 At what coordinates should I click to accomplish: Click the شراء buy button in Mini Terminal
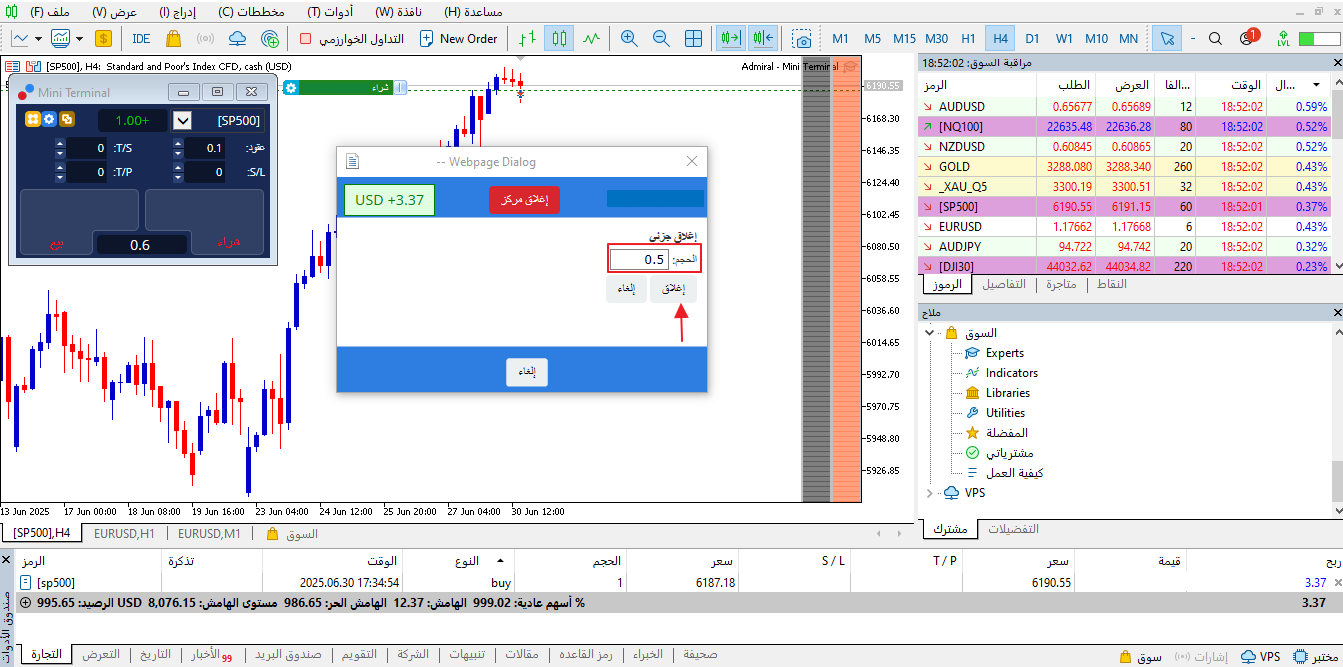click(229, 243)
